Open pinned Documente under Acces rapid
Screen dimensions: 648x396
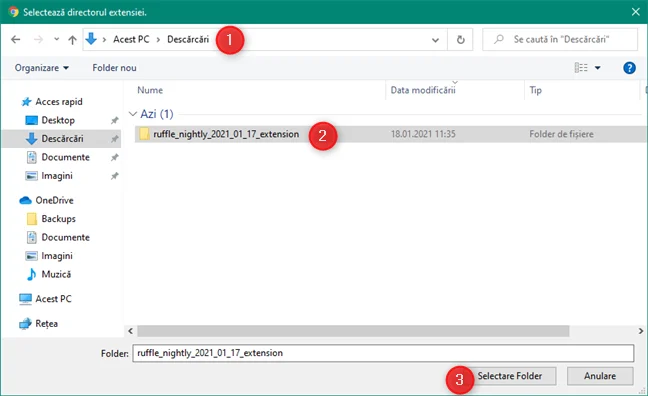tap(65, 157)
